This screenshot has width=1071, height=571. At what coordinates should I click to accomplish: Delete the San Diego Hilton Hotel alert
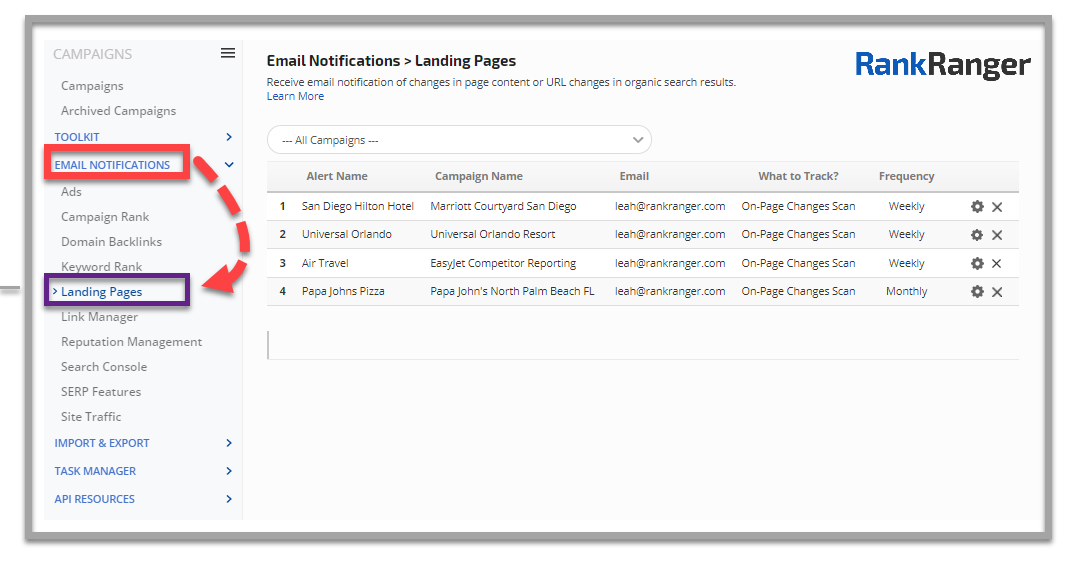pos(997,207)
